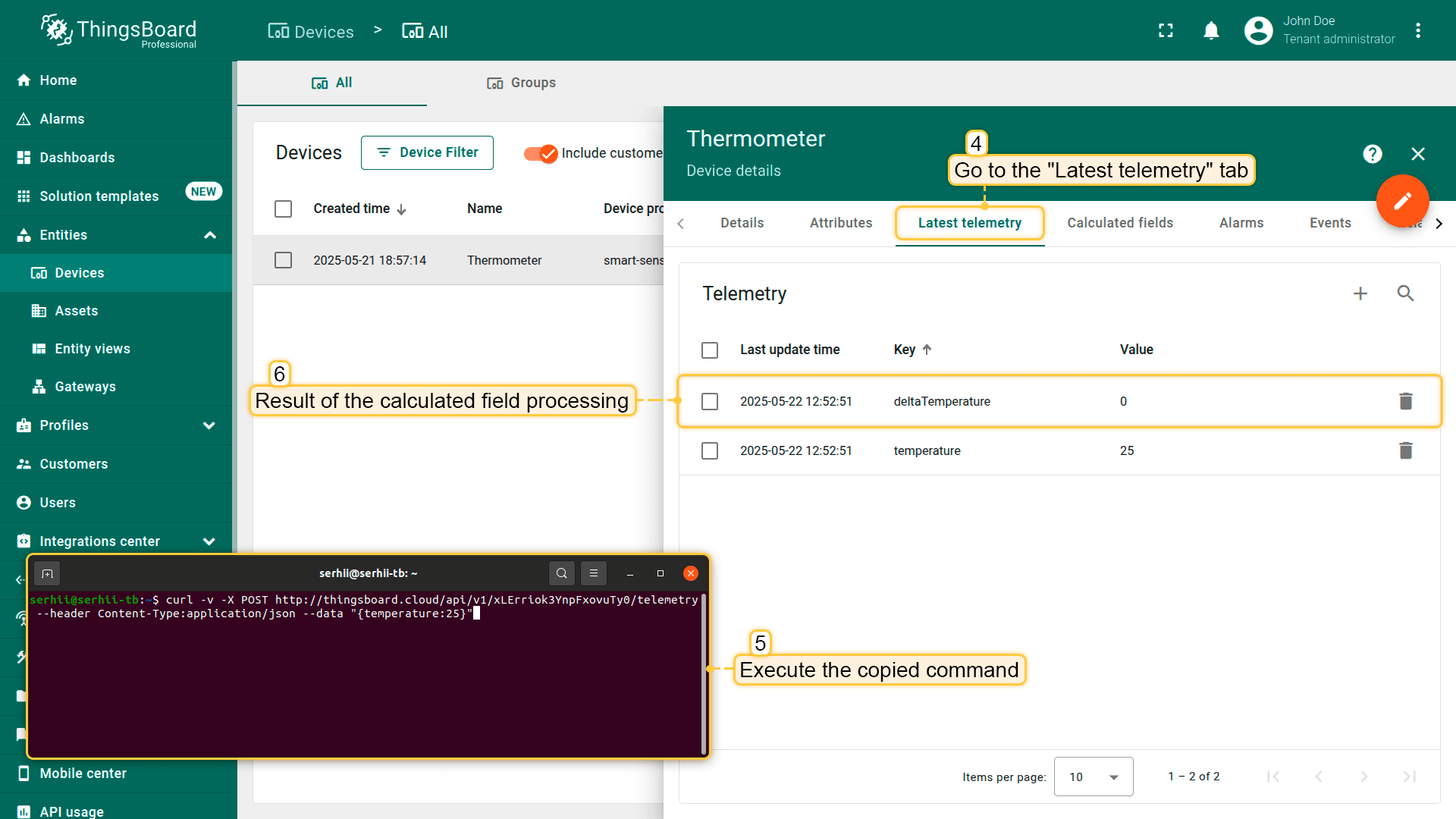Sort by the Key column header

905,350
